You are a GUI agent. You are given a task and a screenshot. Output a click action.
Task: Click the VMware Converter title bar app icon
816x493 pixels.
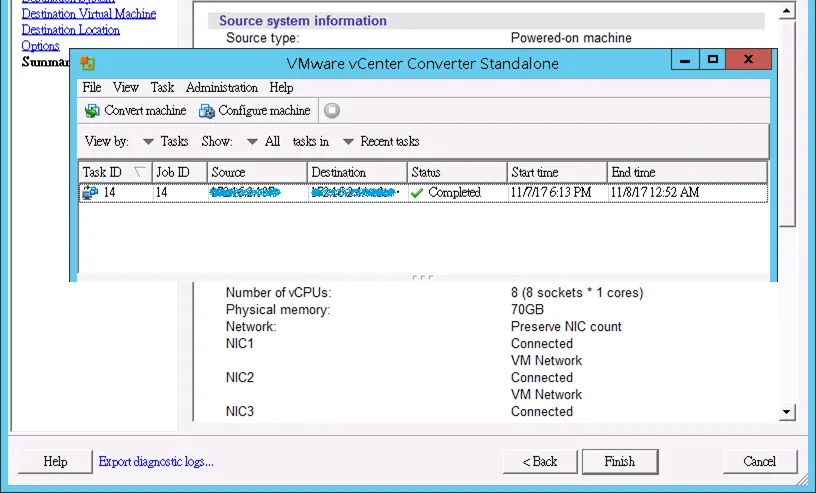(87, 64)
